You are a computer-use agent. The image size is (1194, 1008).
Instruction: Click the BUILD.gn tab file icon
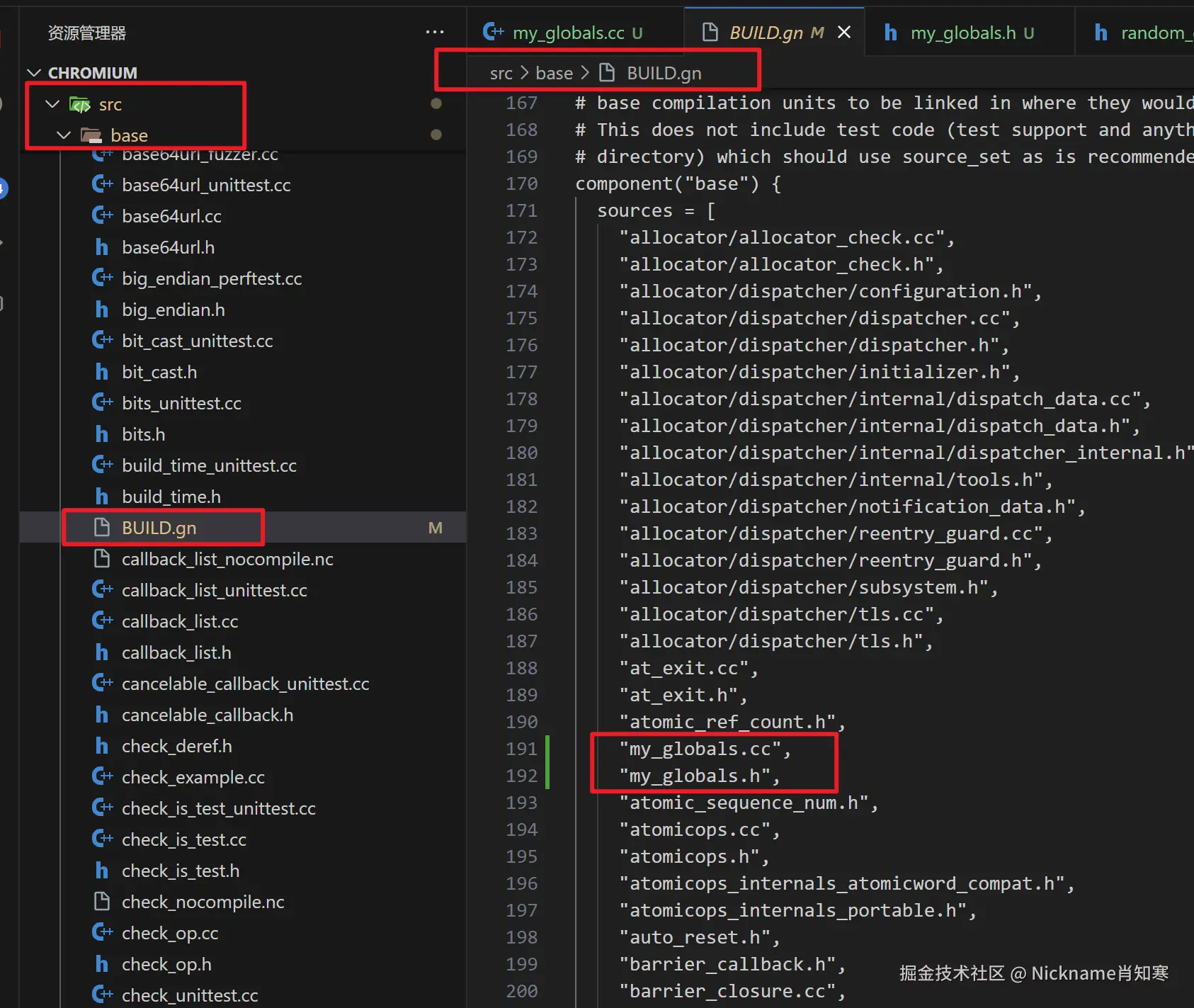(710, 33)
